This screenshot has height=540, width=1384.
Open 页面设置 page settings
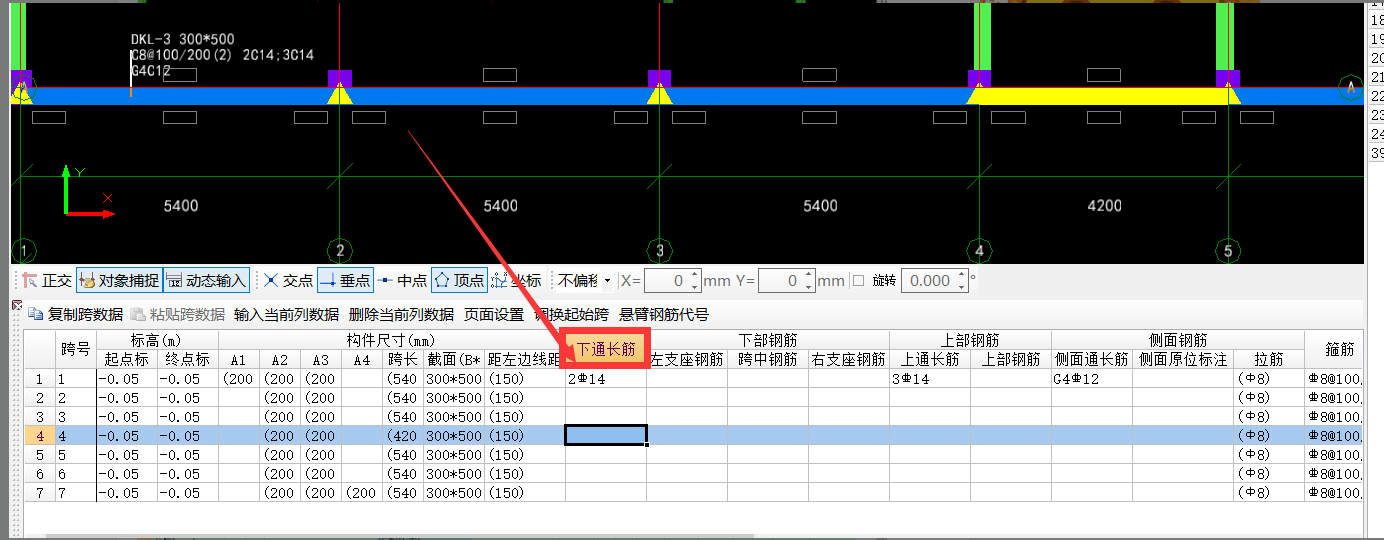[494, 314]
